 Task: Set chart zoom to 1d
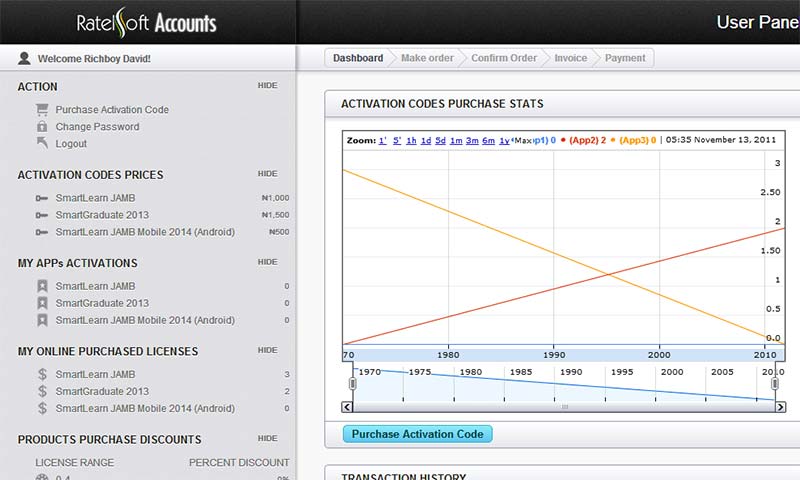(x=426, y=141)
